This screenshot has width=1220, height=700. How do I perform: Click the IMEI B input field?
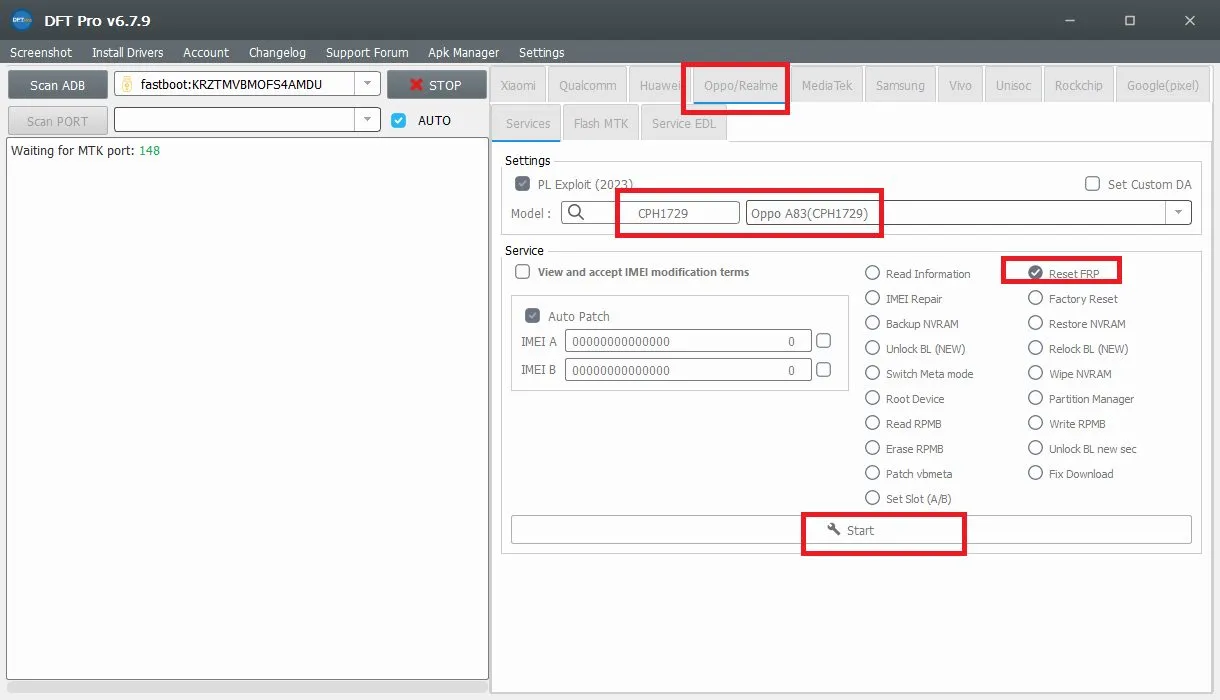pyautogui.click(x=688, y=370)
